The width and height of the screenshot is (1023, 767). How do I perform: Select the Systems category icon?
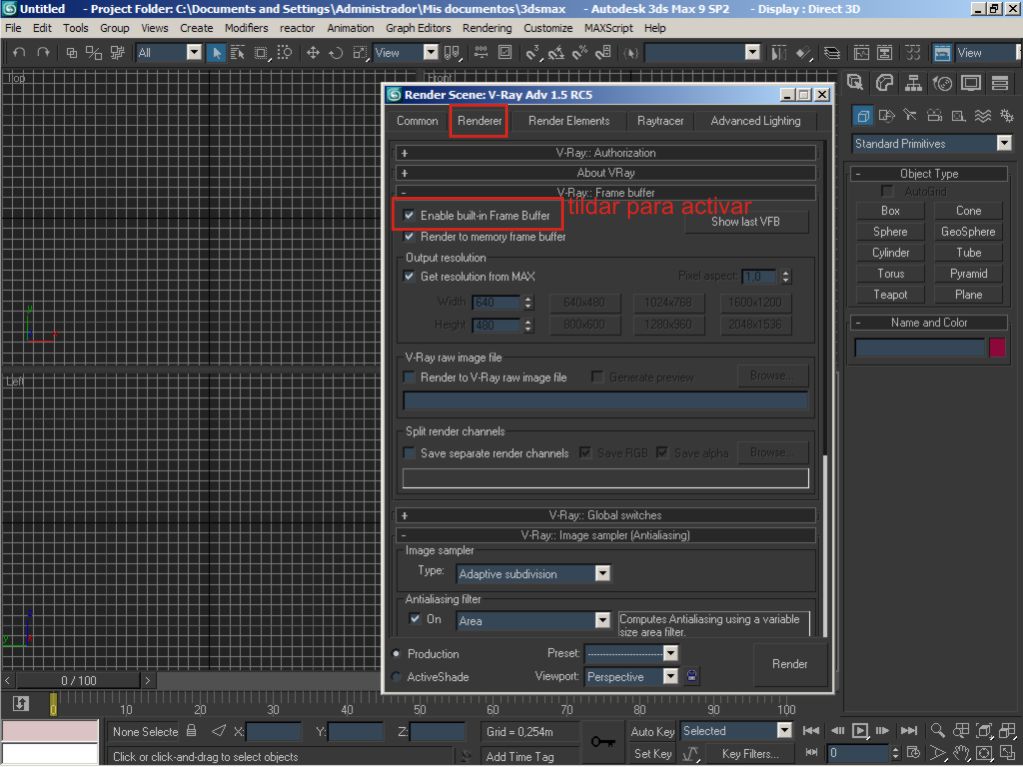click(1007, 116)
